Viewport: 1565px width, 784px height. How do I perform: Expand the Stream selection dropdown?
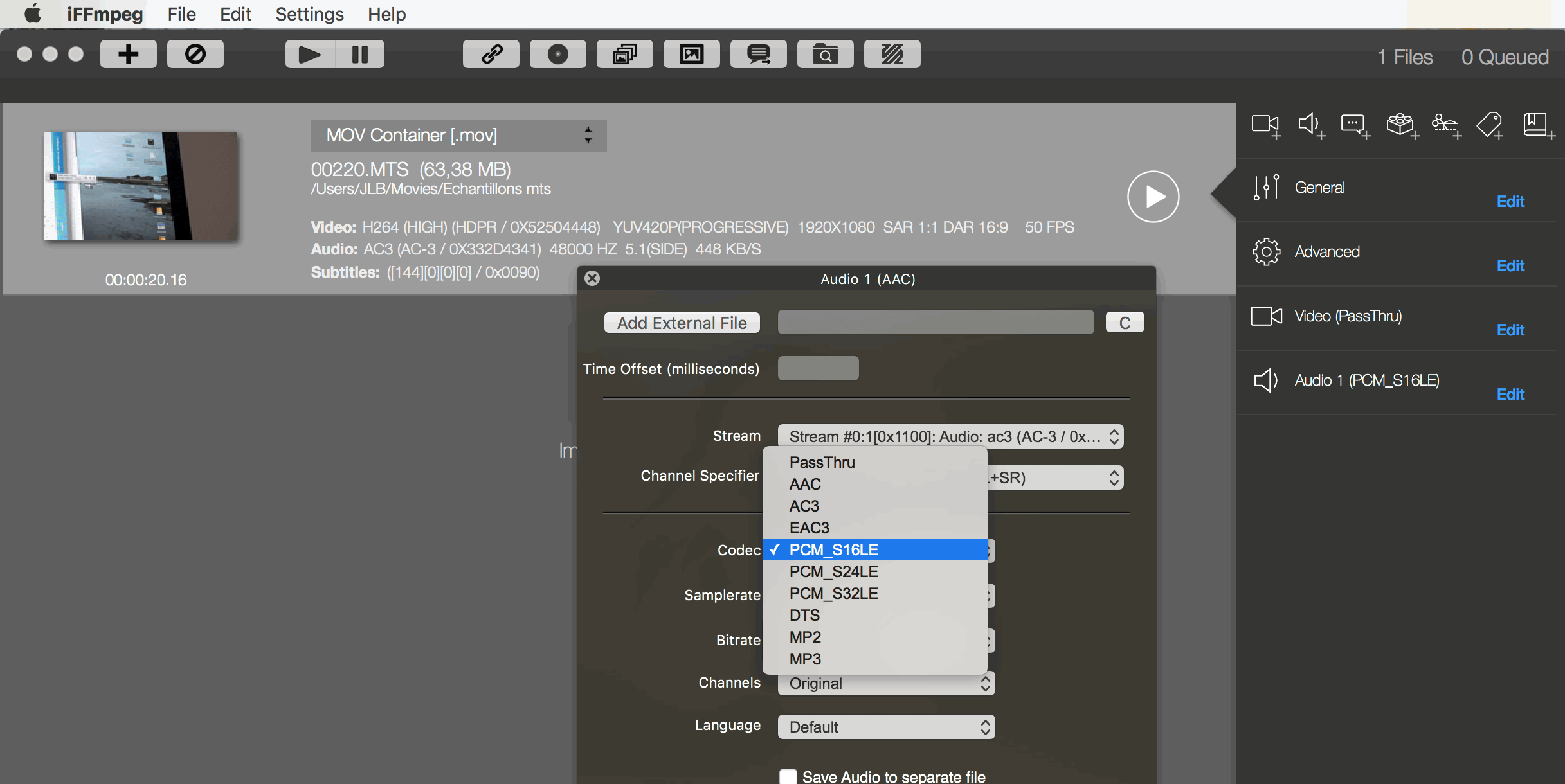pos(950,437)
